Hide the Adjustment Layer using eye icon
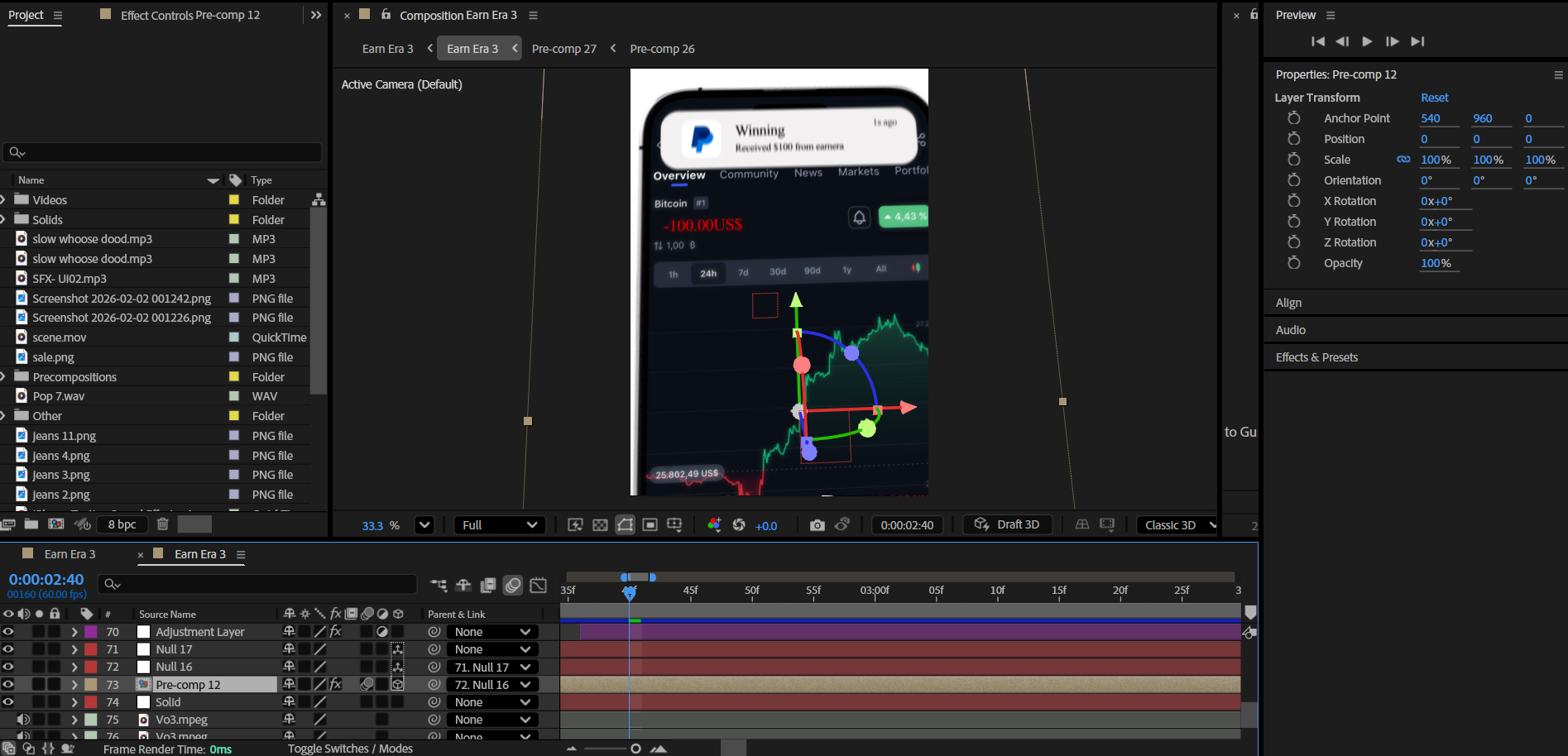Screen dimensions: 1568x756 tap(8, 632)
